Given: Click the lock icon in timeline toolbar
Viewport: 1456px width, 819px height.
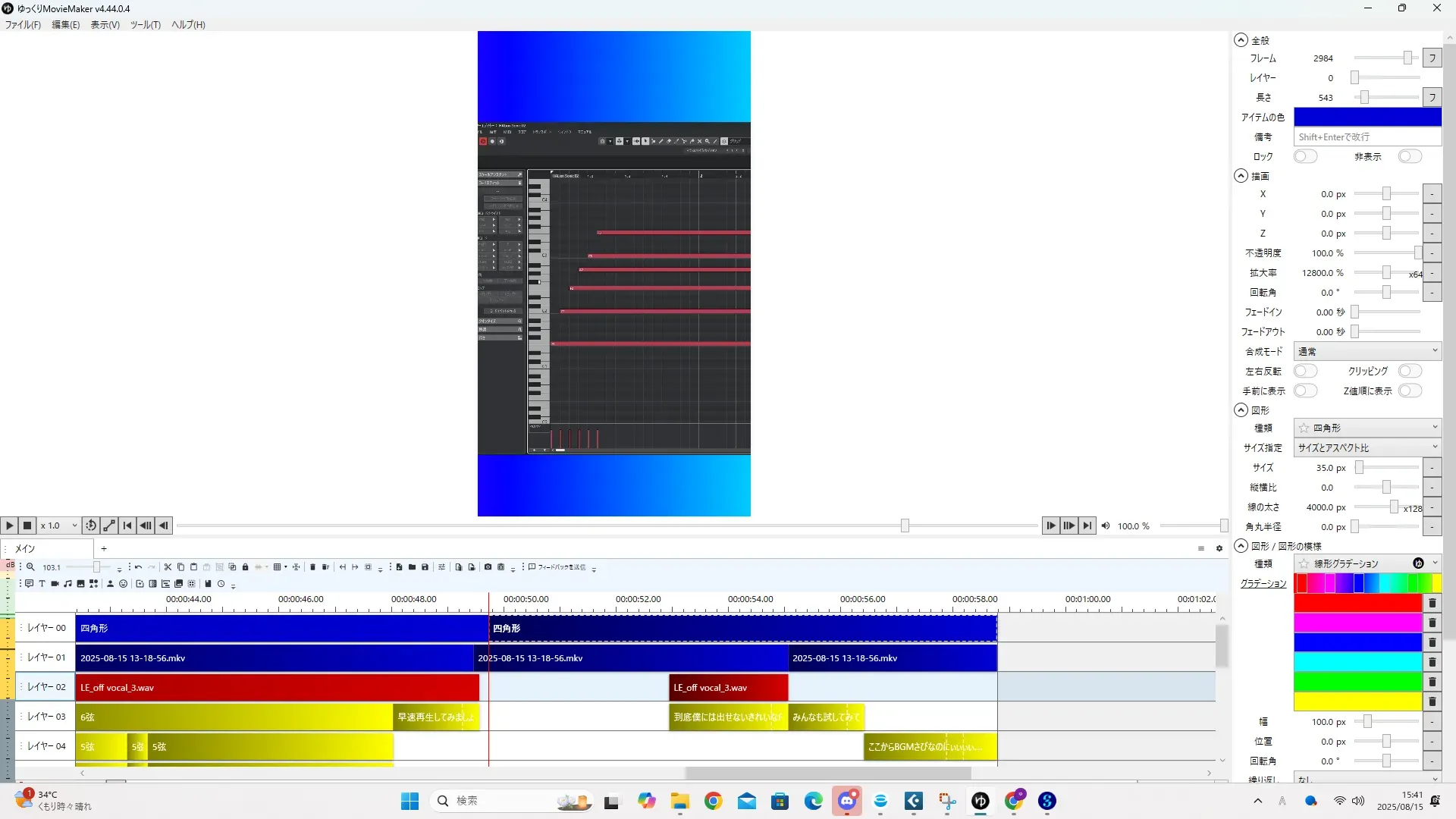Looking at the screenshot, I should coord(245,566).
